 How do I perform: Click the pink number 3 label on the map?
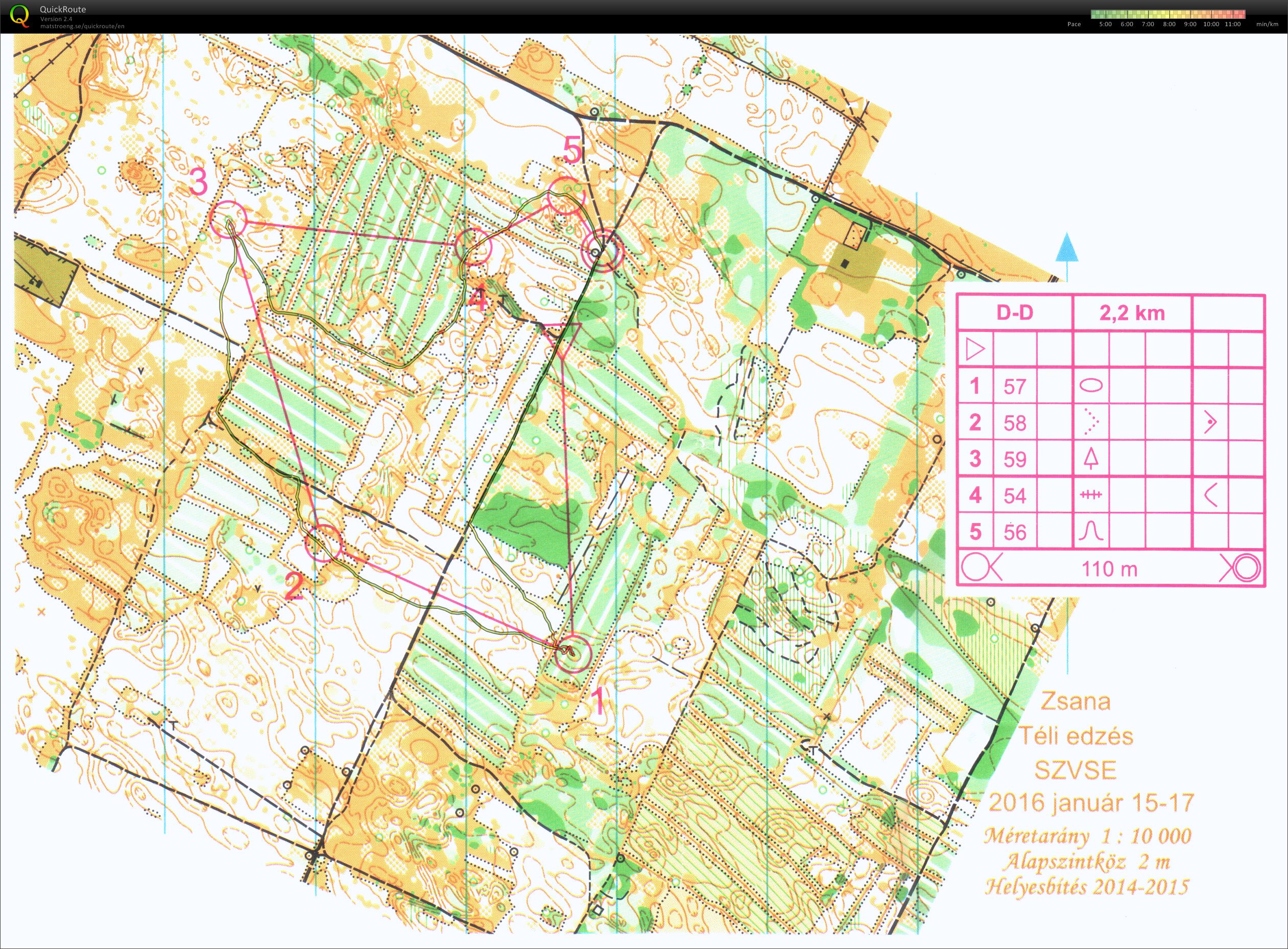click(x=199, y=182)
